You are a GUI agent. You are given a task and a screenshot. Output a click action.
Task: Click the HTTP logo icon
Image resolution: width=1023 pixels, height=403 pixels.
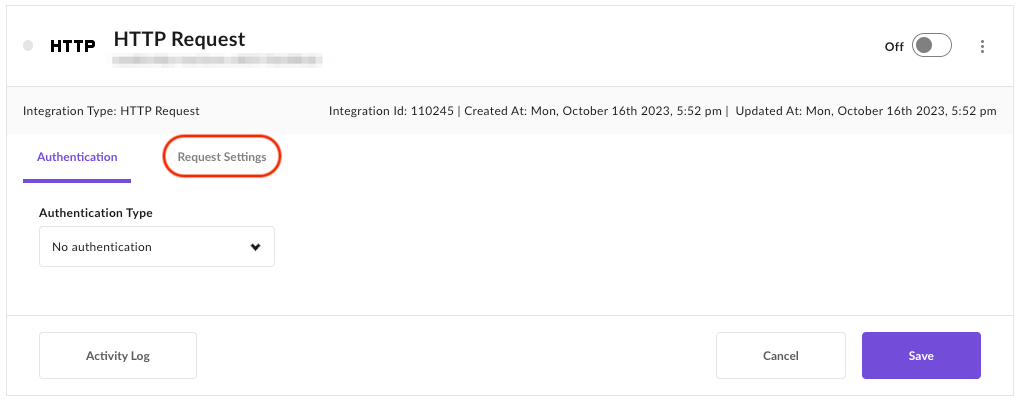tap(73, 46)
